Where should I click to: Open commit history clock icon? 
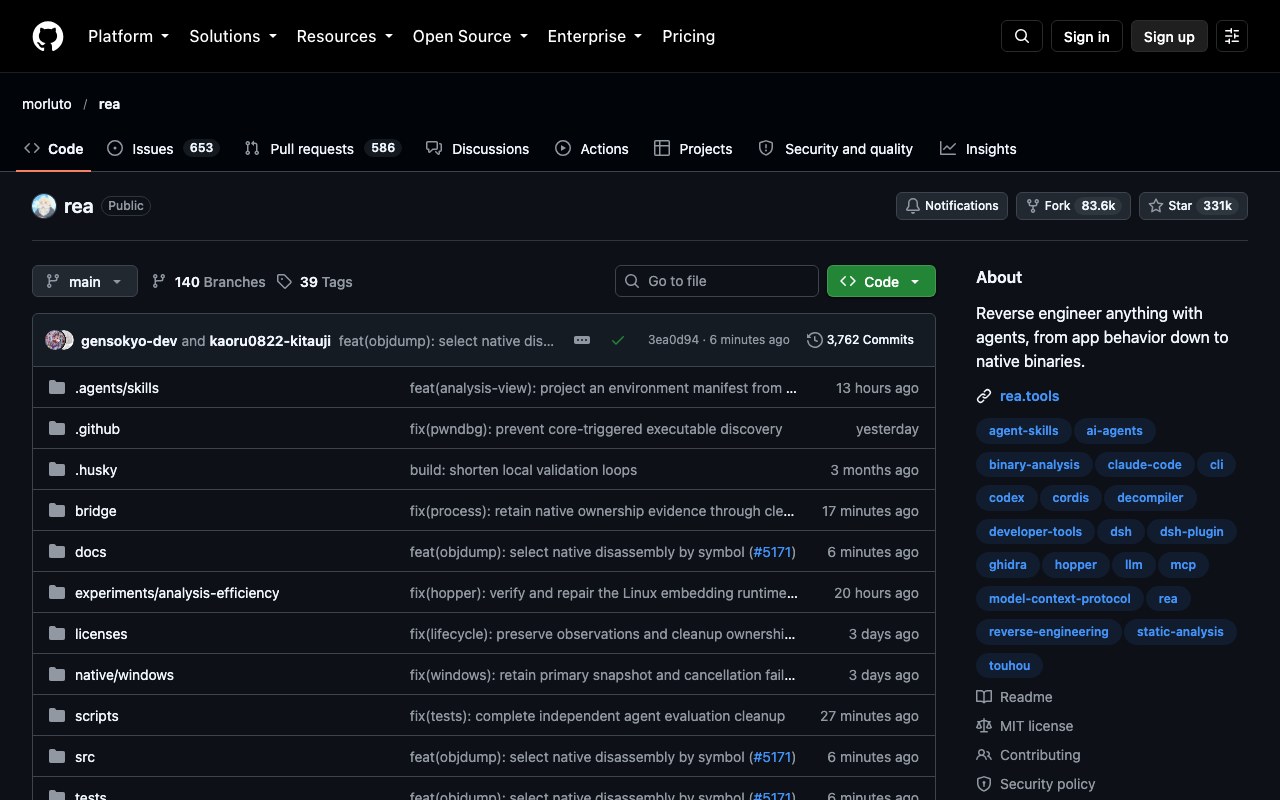[x=815, y=340]
